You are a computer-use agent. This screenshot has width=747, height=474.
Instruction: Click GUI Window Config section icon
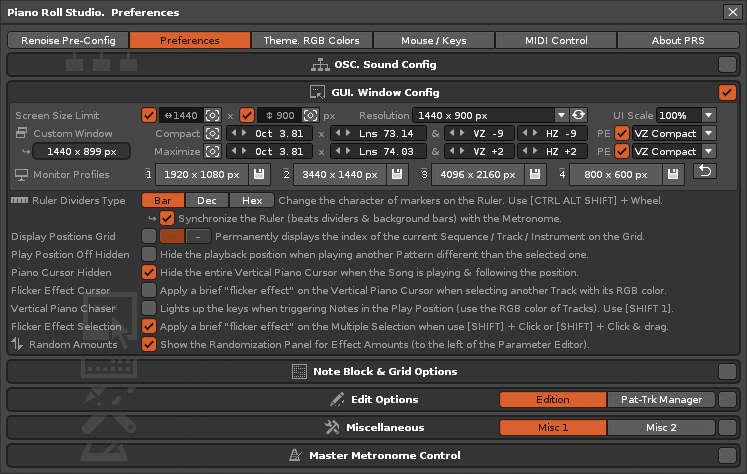pos(317,92)
